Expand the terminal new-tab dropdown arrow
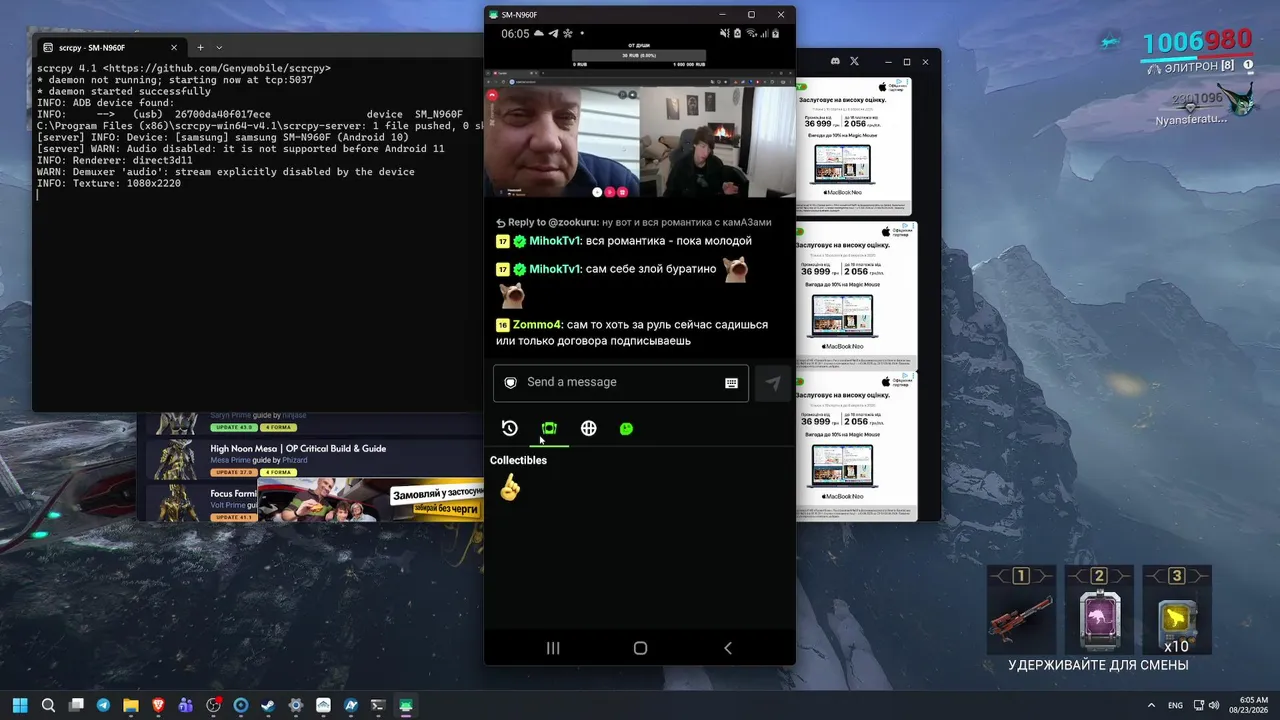The height and width of the screenshot is (720, 1280). tap(219, 47)
